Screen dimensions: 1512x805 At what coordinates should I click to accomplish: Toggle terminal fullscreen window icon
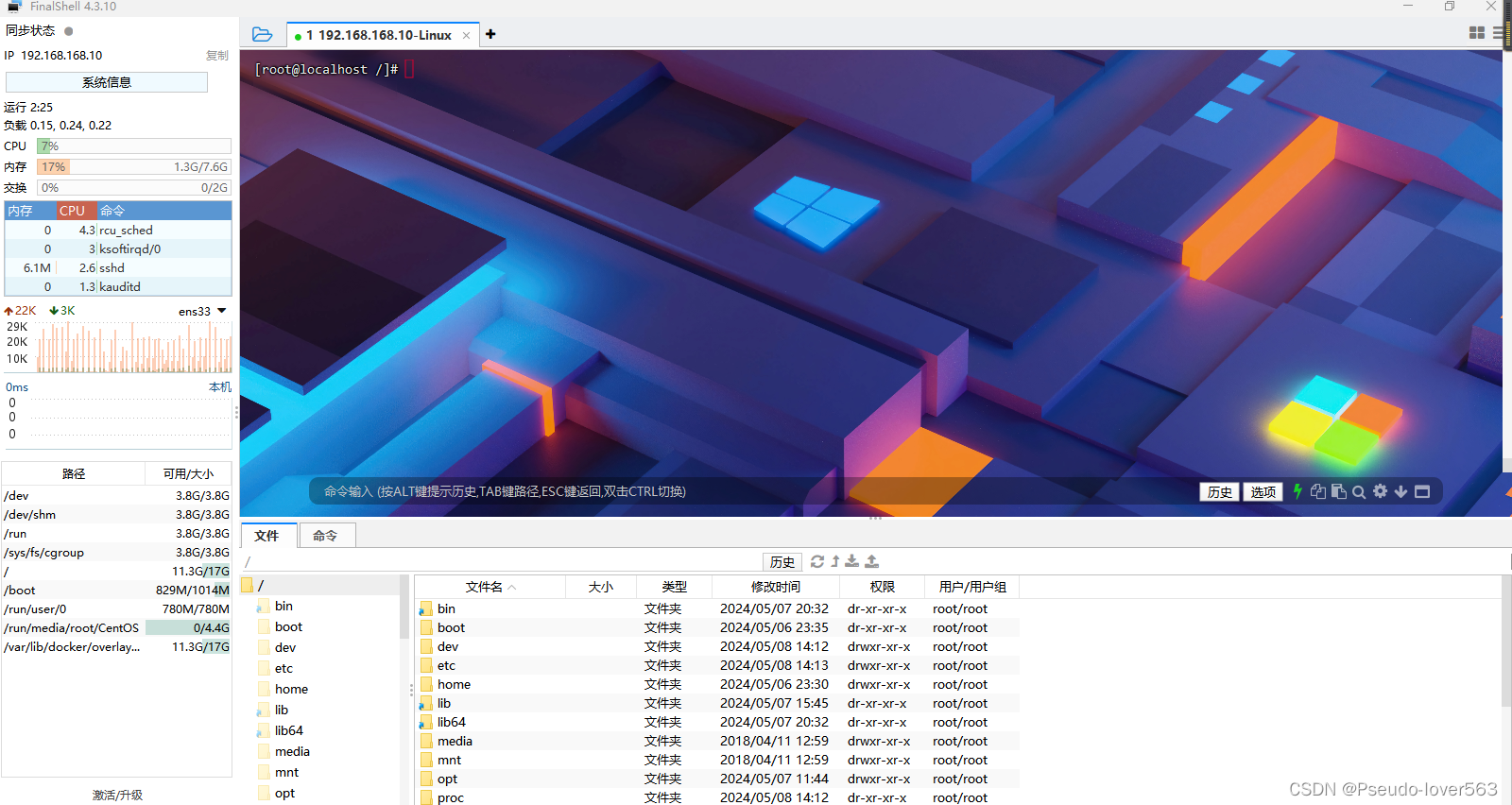(x=1422, y=491)
